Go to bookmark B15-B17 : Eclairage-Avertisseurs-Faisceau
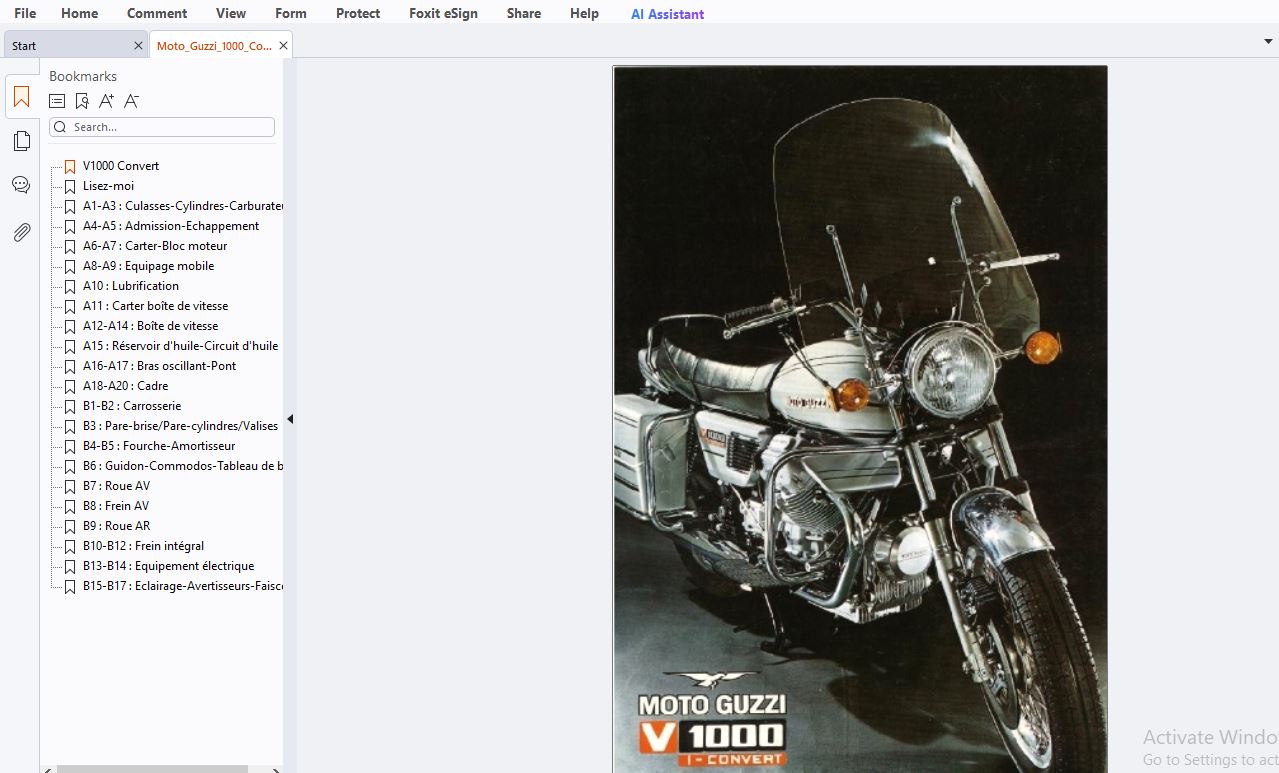 (183, 586)
